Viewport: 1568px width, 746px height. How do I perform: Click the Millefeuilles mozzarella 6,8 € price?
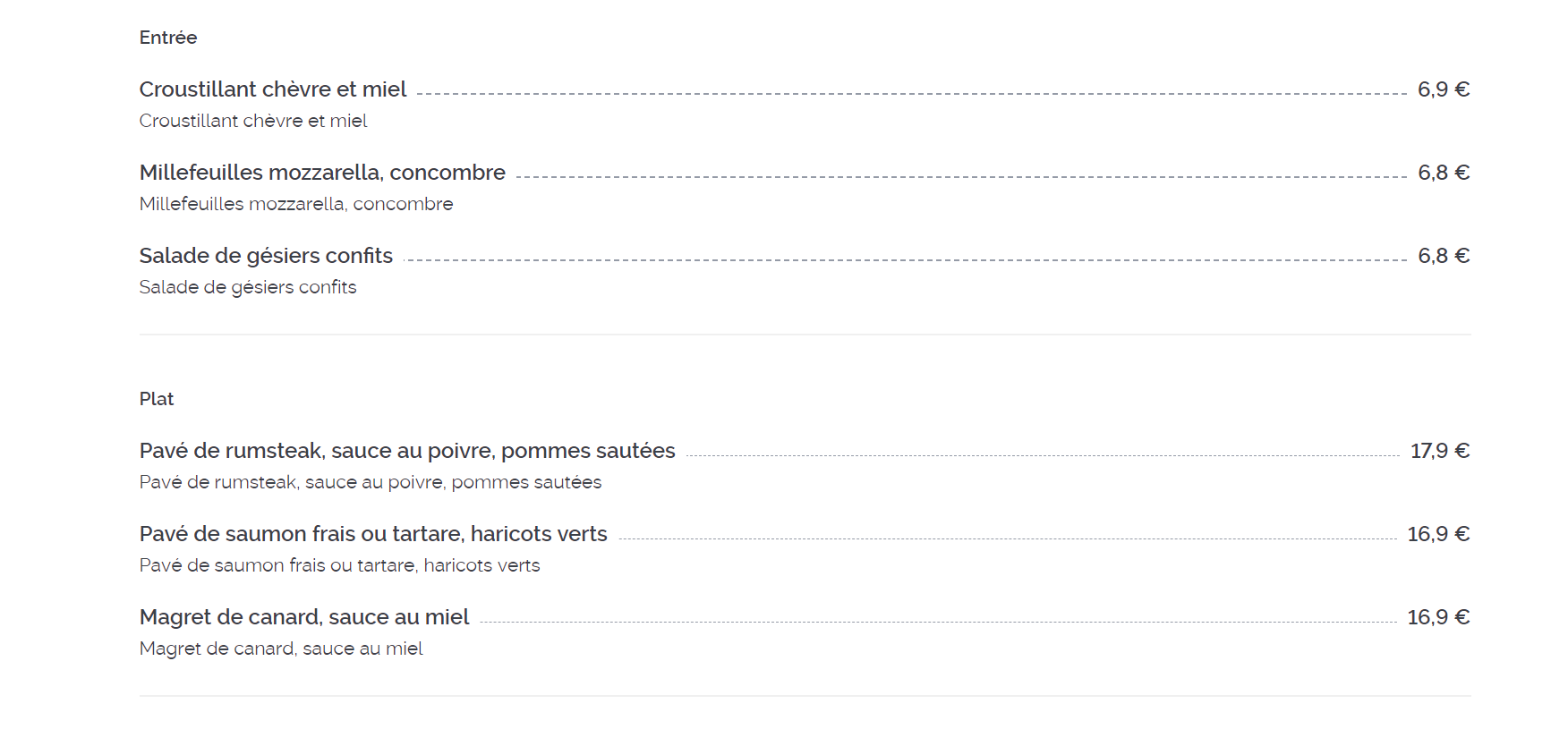(x=1444, y=173)
